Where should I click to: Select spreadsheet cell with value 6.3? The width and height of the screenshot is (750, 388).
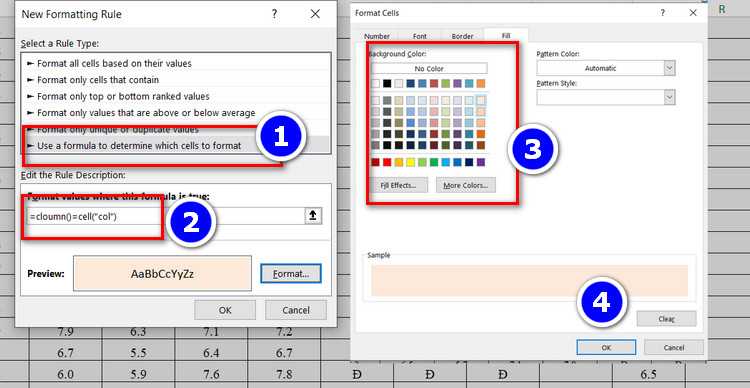(138, 333)
